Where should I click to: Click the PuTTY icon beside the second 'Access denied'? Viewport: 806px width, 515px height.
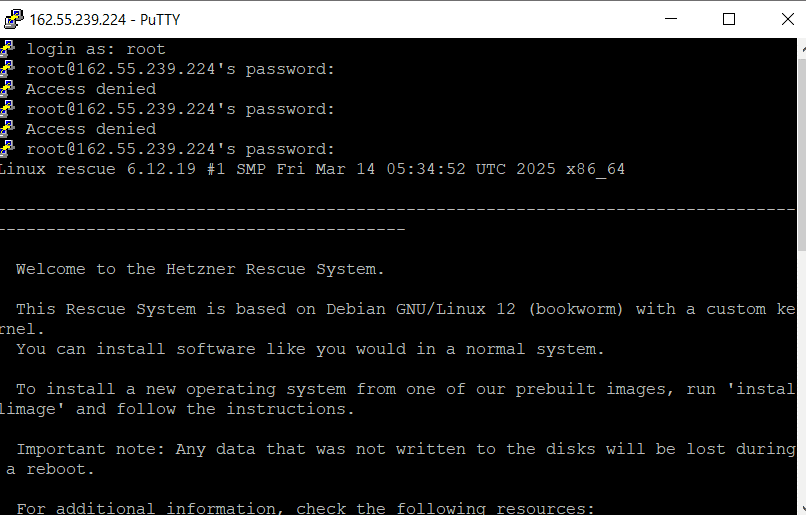pyautogui.click(x=7, y=129)
